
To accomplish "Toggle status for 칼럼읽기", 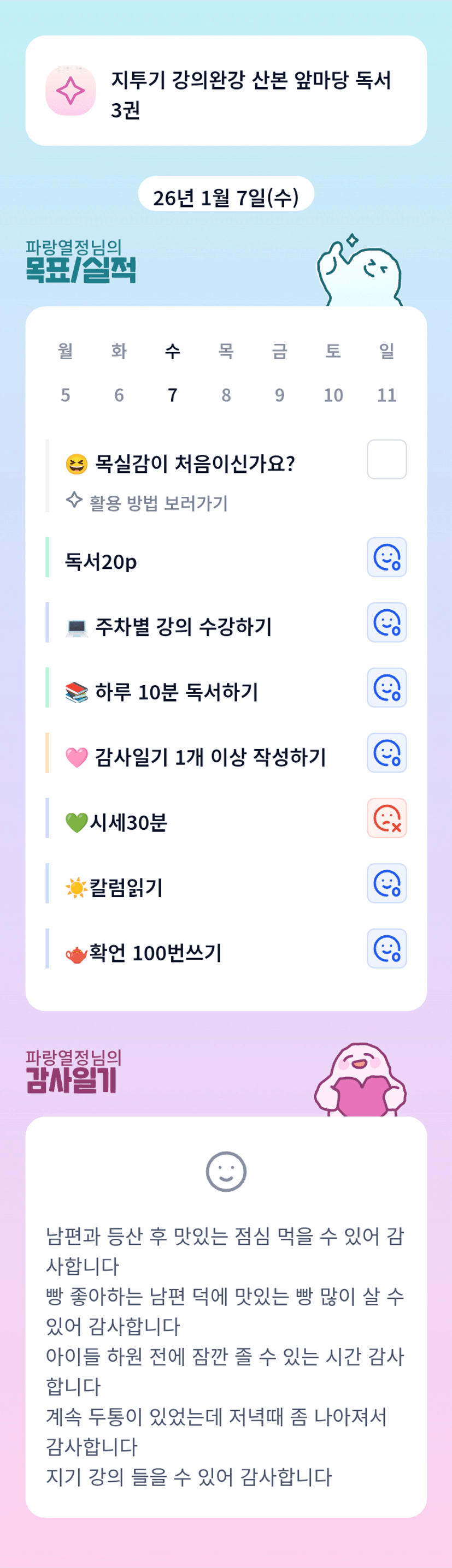I will 387,883.
